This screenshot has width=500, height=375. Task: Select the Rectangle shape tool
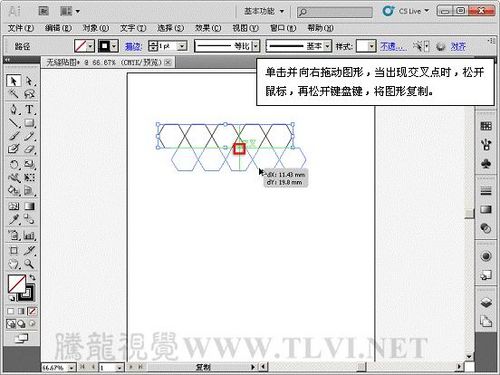click(x=29, y=123)
